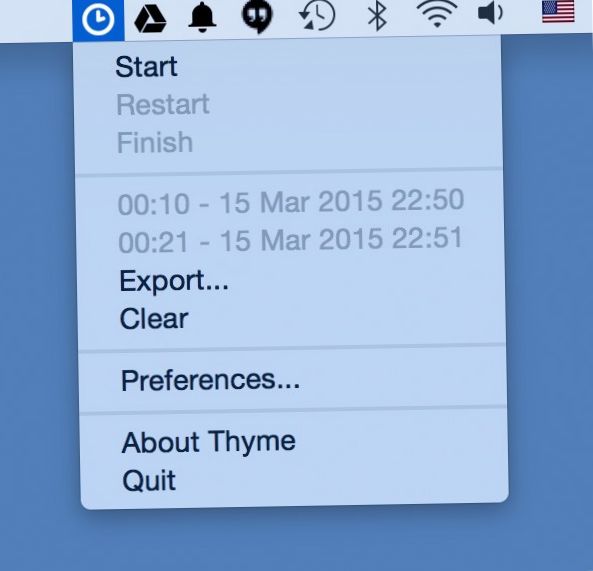The image size is (593, 571).
Task: Click the Hangouts quote-bubble icon
Action: [257, 17]
